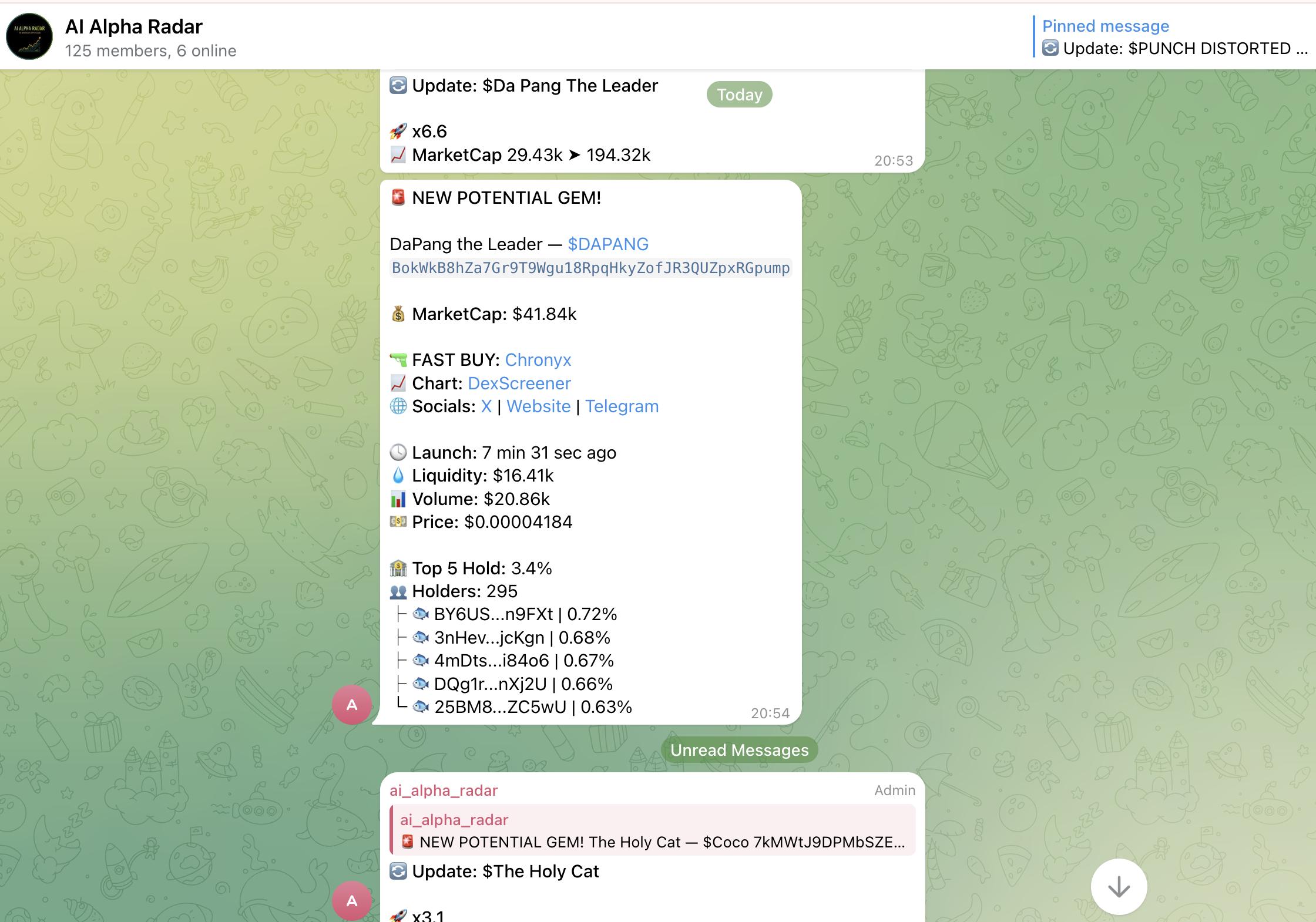Click the Da Pang update message text
Viewport: 1316px width, 922px height.
[535, 86]
